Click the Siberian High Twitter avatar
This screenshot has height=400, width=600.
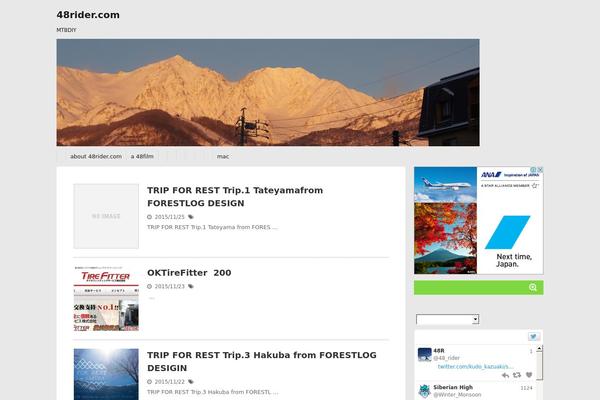pyautogui.click(x=424, y=391)
